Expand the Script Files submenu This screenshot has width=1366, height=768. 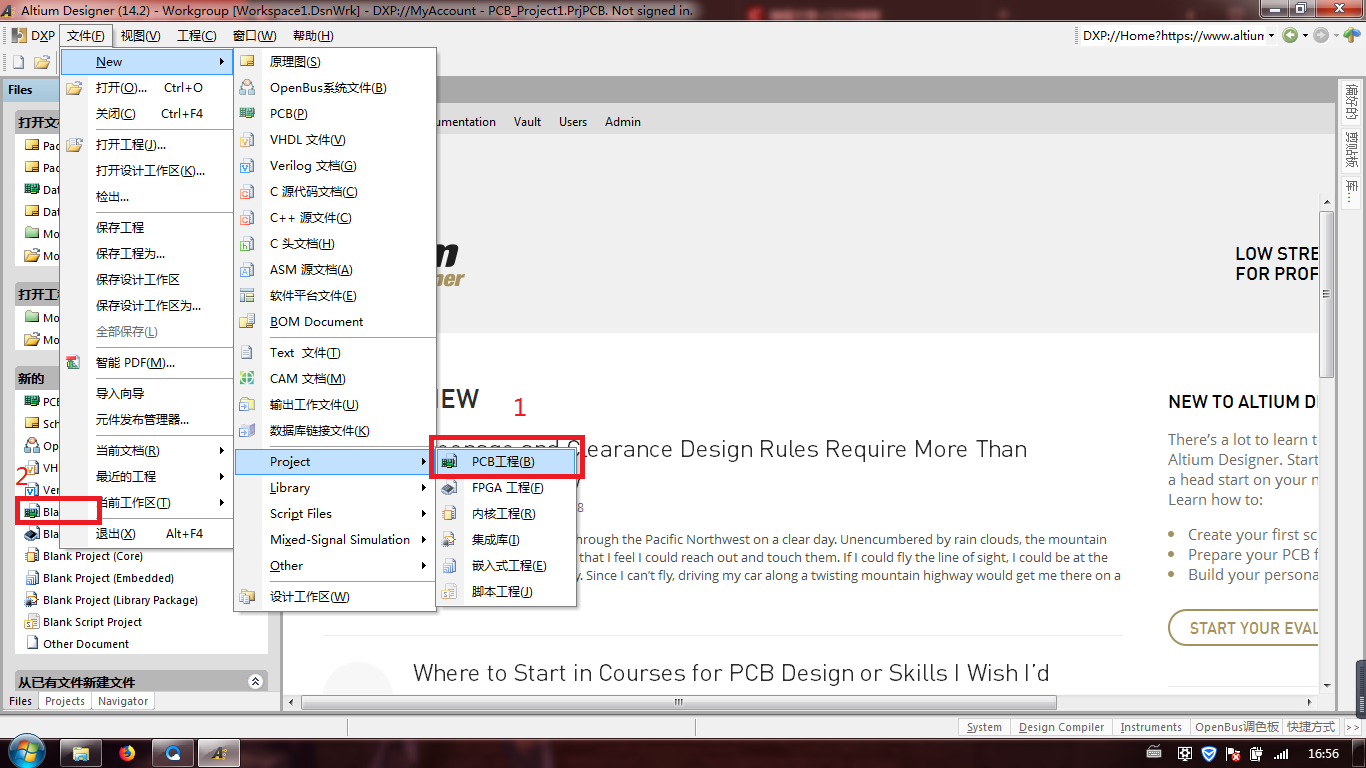335,514
